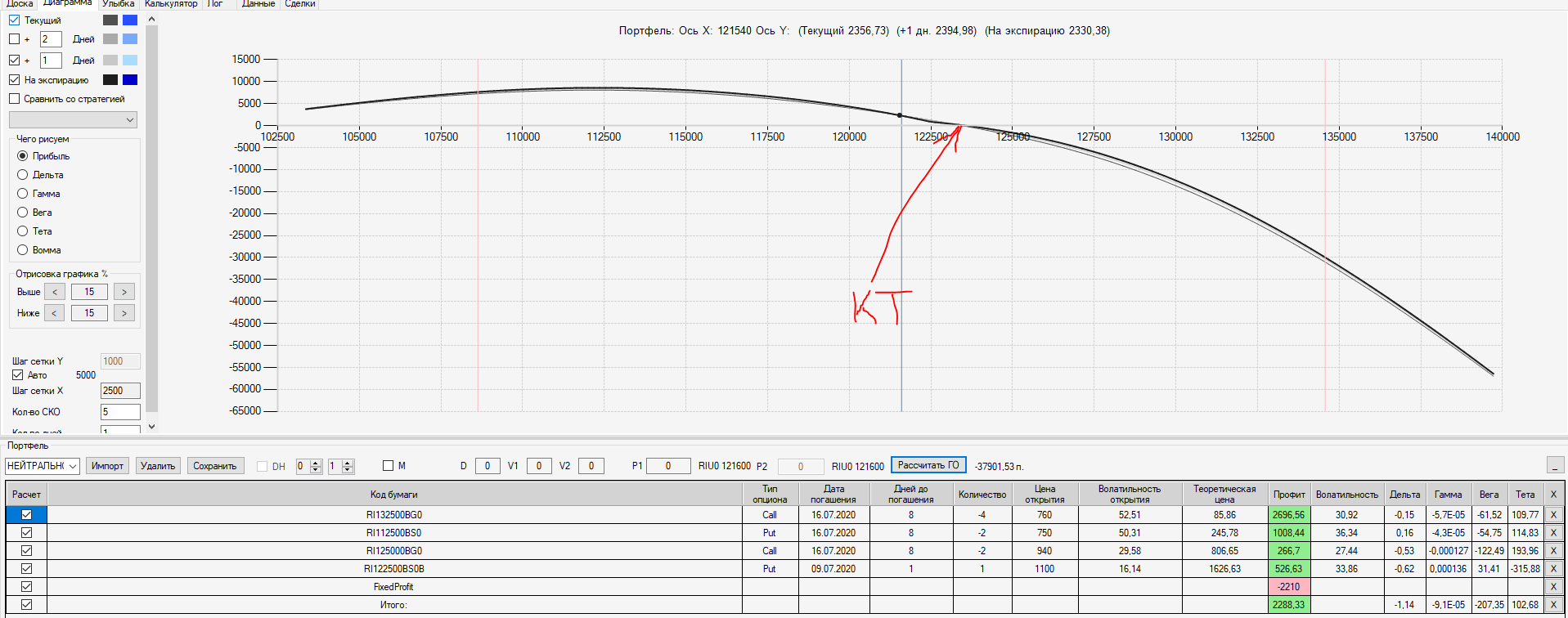This screenshot has width=1568, height=618.
Task: Select the Гамма chart option
Action: click(x=23, y=194)
